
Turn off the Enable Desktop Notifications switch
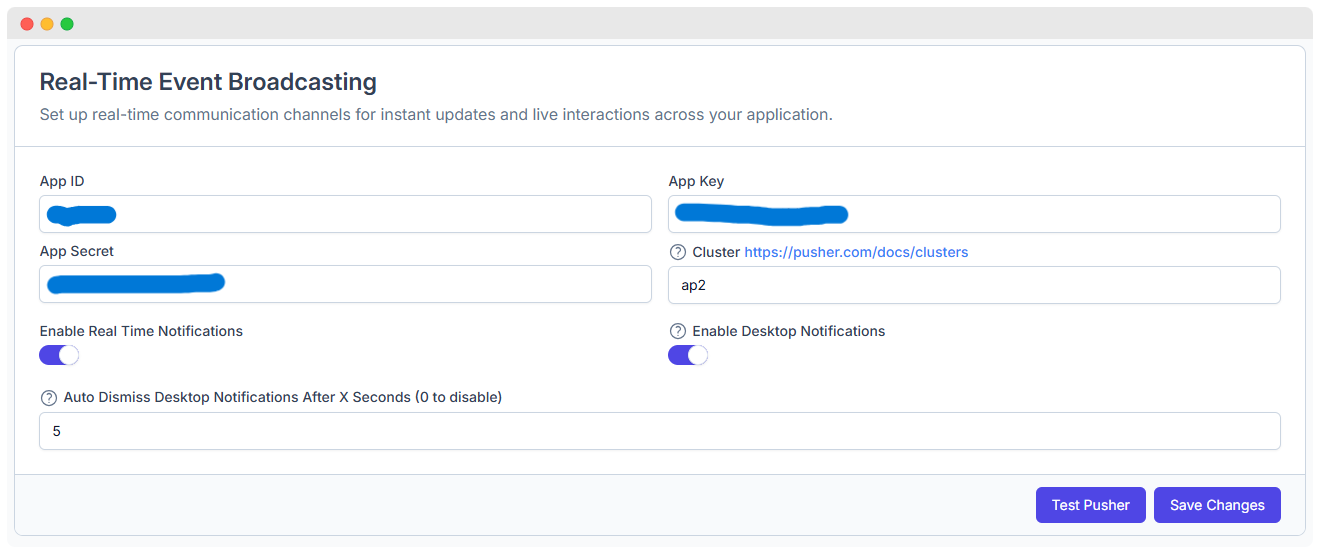tap(688, 355)
